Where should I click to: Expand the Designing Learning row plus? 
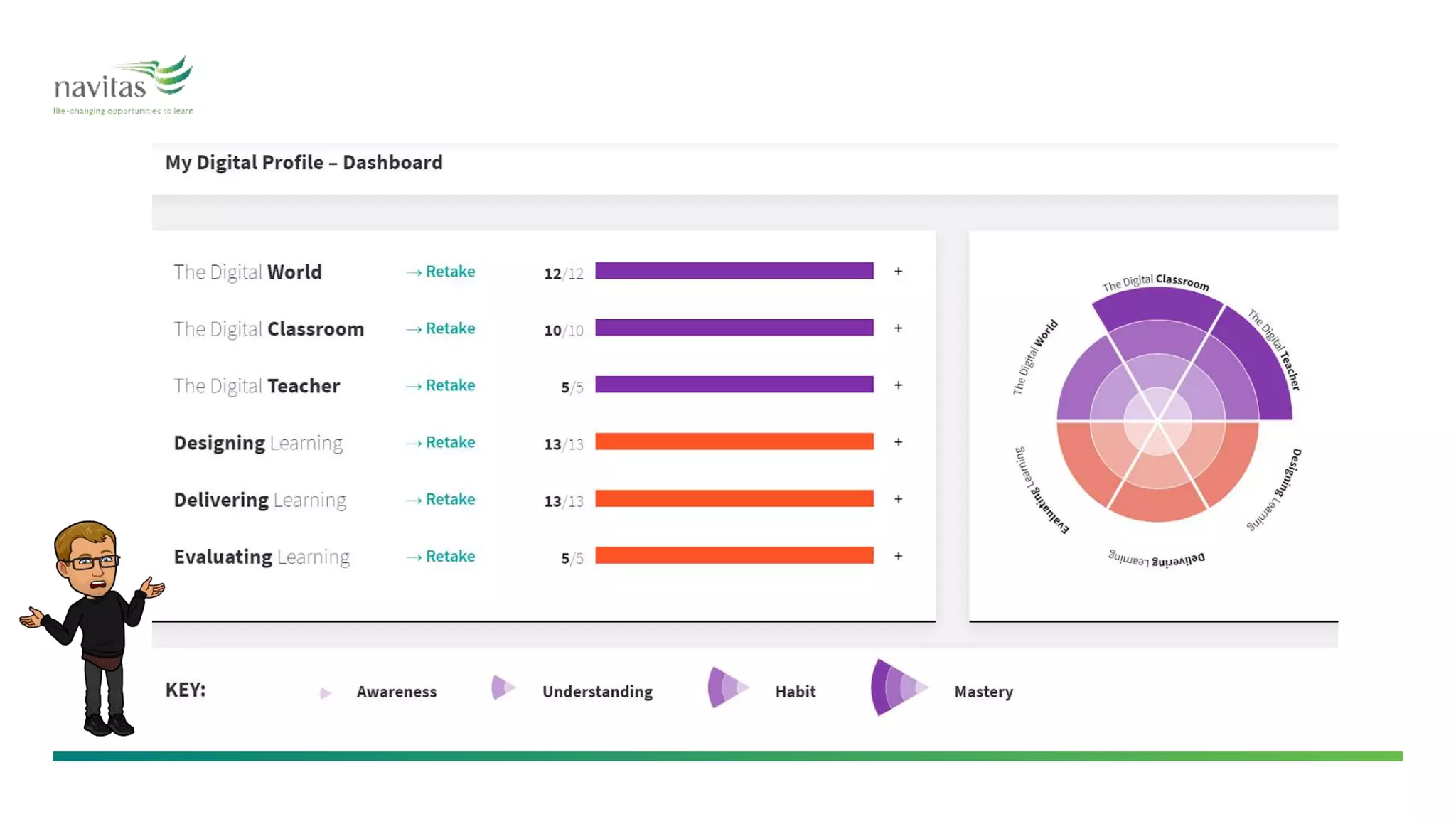899,442
